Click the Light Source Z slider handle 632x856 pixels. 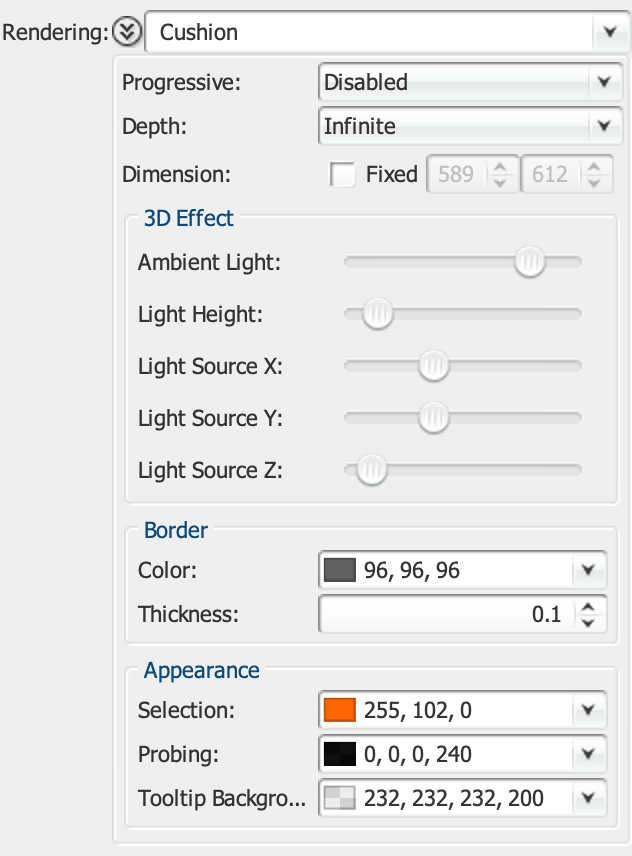[372, 471]
